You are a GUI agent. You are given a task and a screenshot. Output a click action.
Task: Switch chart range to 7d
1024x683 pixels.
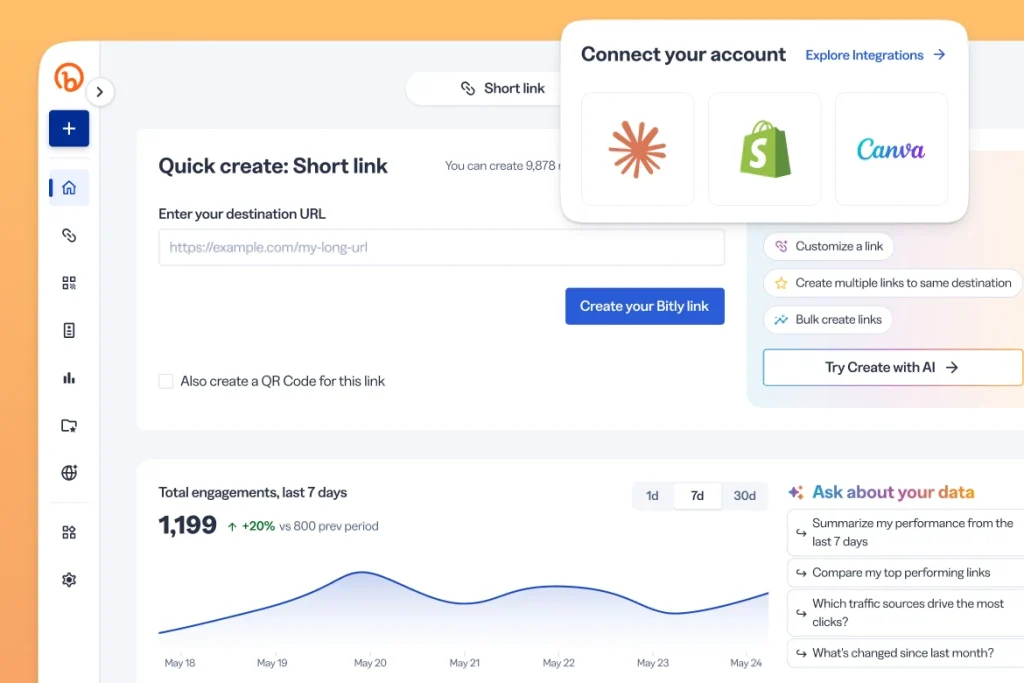coord(697,496)
